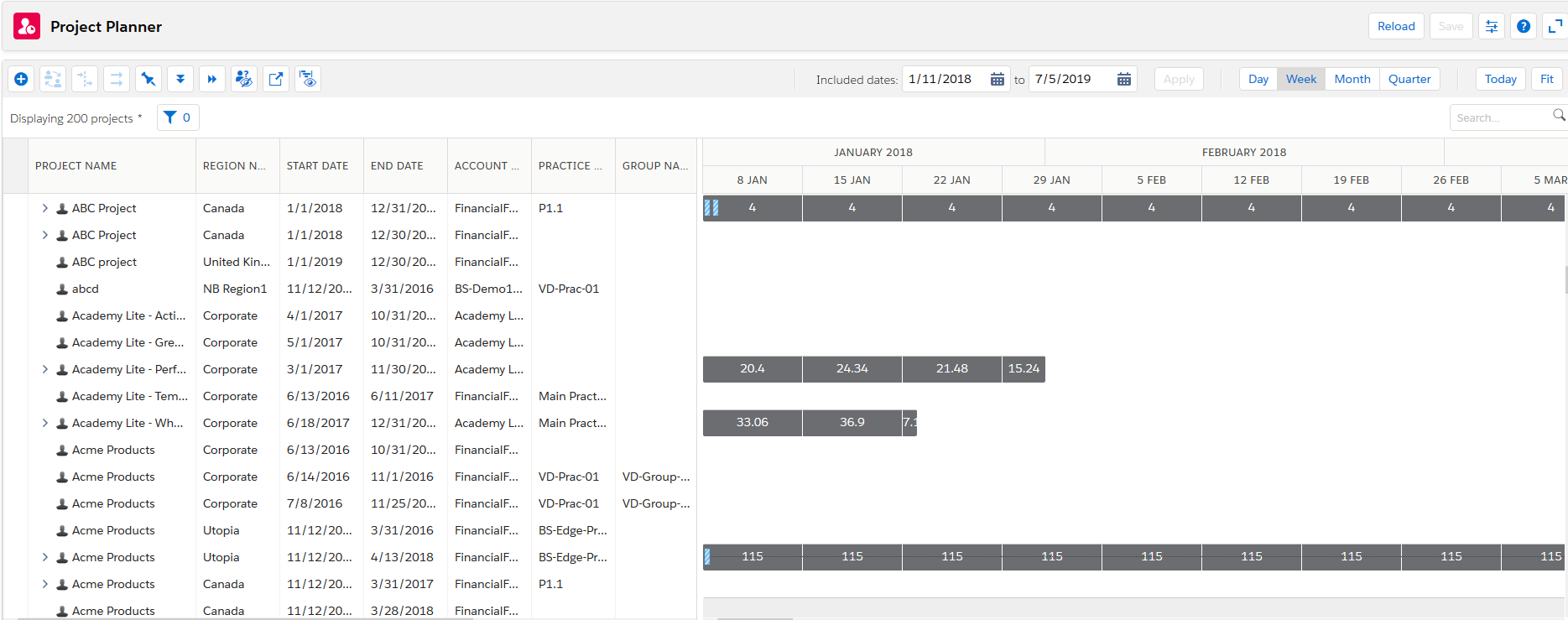Switch to the Month view
This screenshot has height=620, width=1568.
pos(1352,79)
